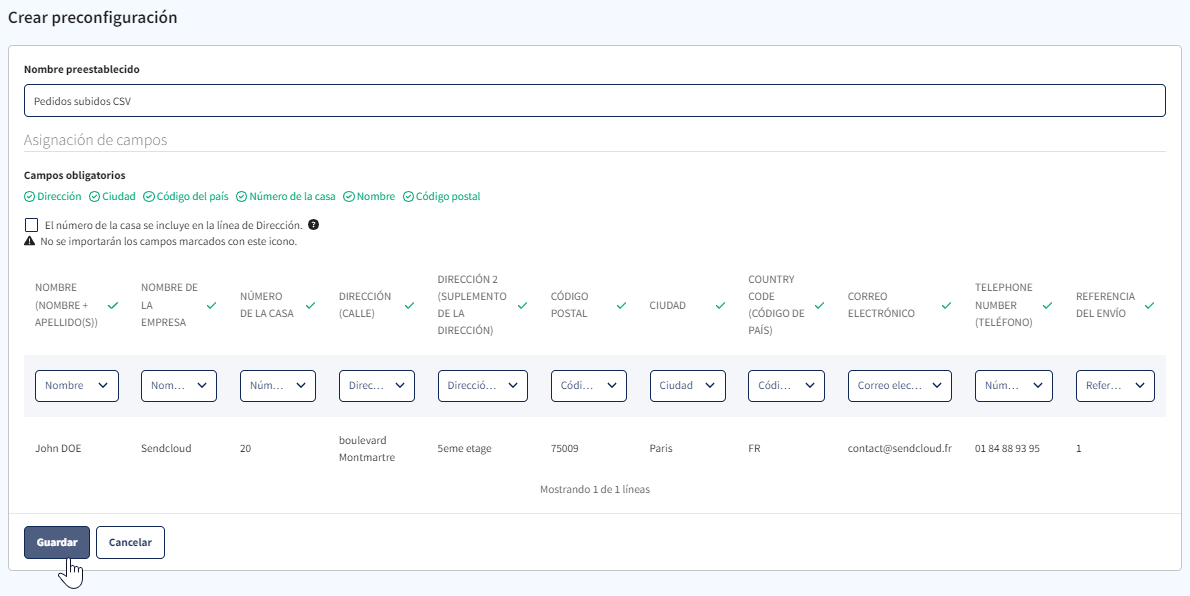
Task: Click the check-circle icon beside Código postal required field
Action: [408, 197]
